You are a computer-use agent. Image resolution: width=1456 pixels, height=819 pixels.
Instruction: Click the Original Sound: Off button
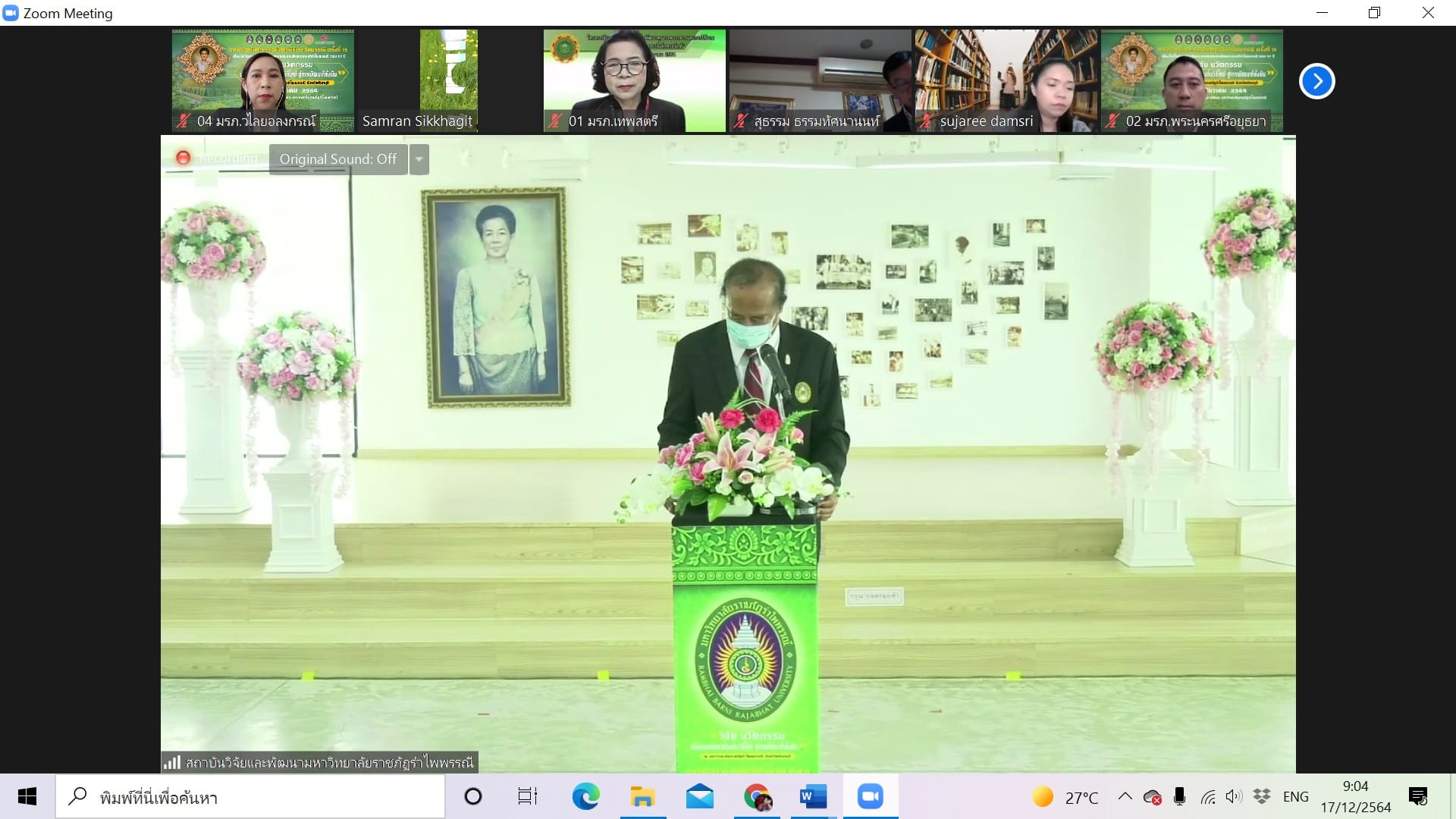pyautogui.click(x=338, y=159)
